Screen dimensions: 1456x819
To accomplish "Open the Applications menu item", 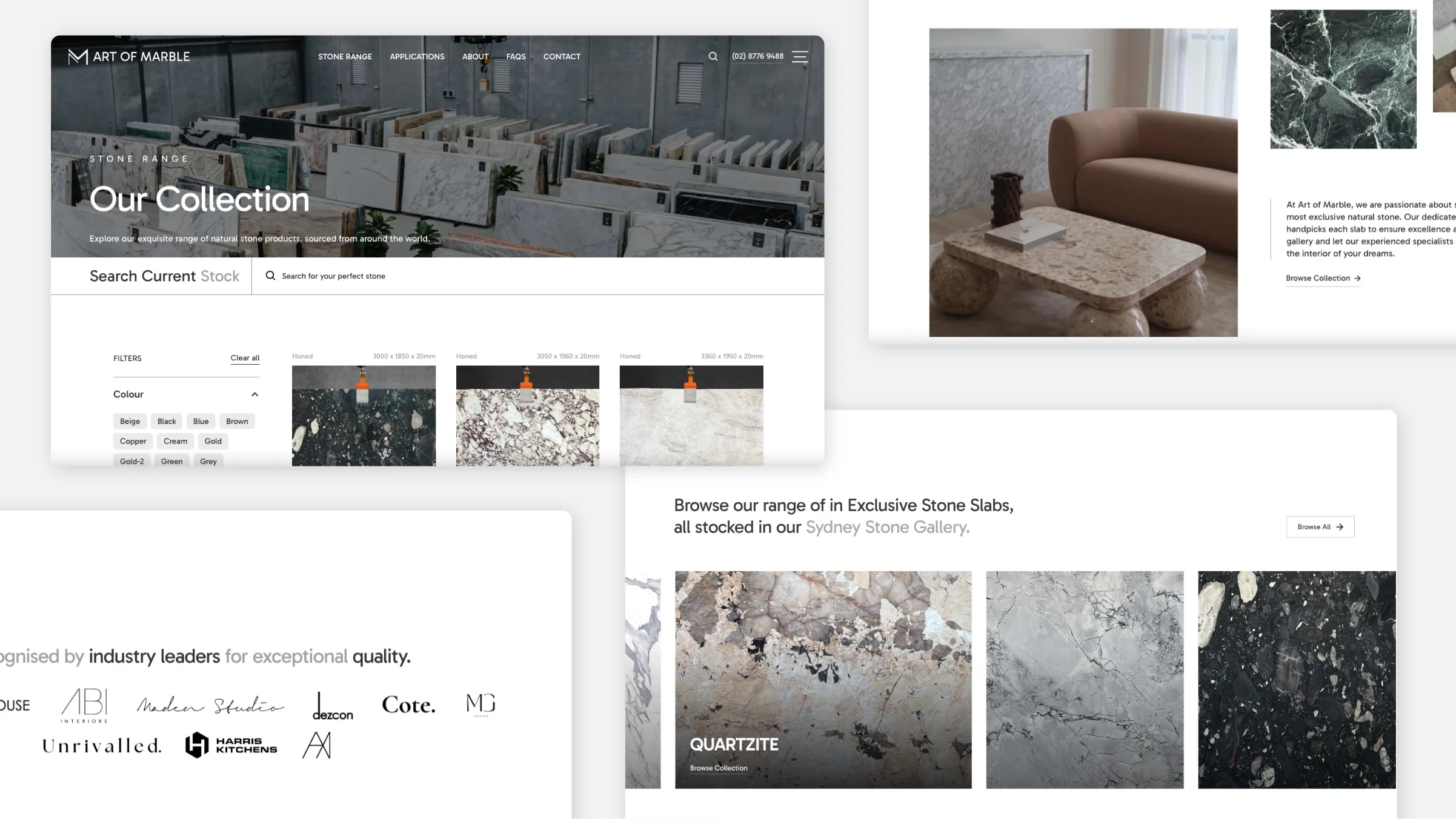I will coord(417,56).
